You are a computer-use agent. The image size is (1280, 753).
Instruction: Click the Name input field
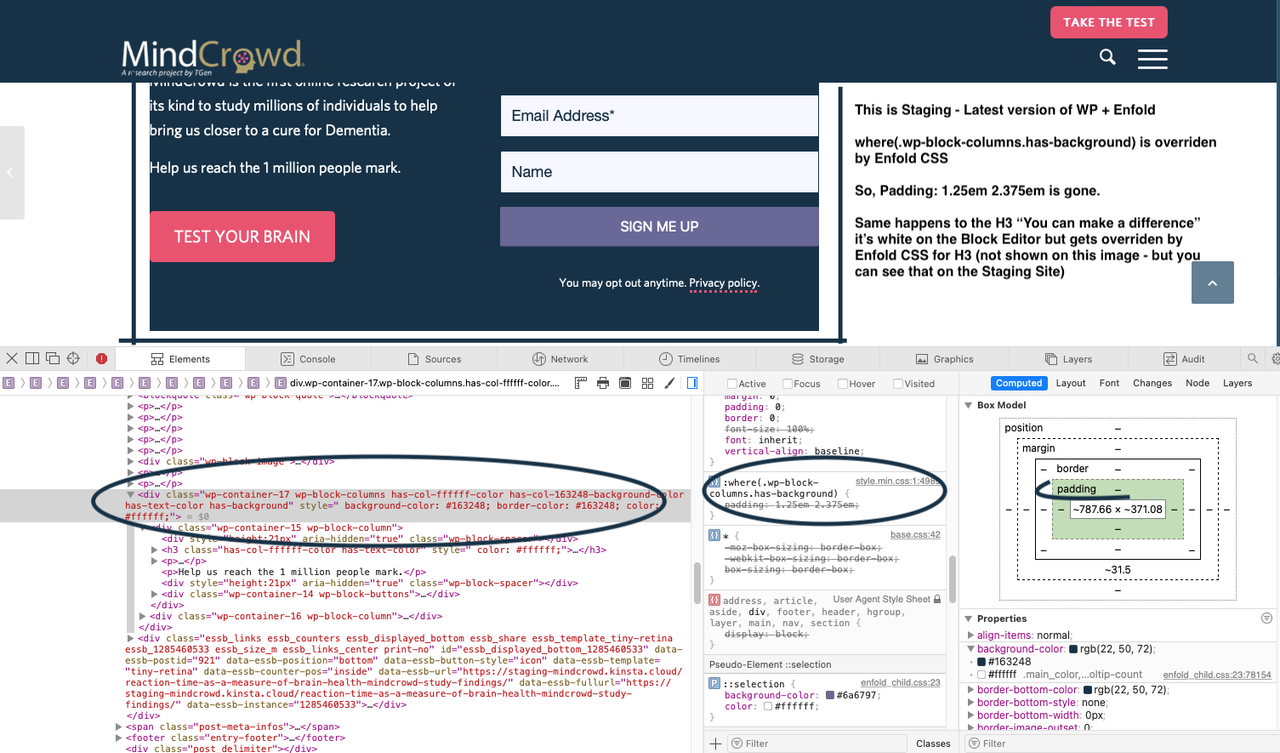click(x=659, y=172)
